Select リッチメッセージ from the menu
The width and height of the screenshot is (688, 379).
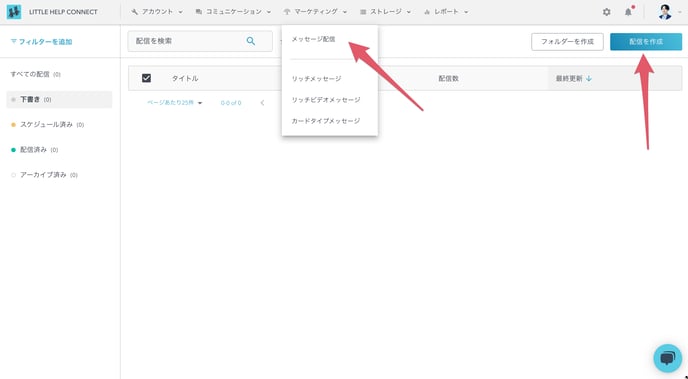tap(316, 79)
